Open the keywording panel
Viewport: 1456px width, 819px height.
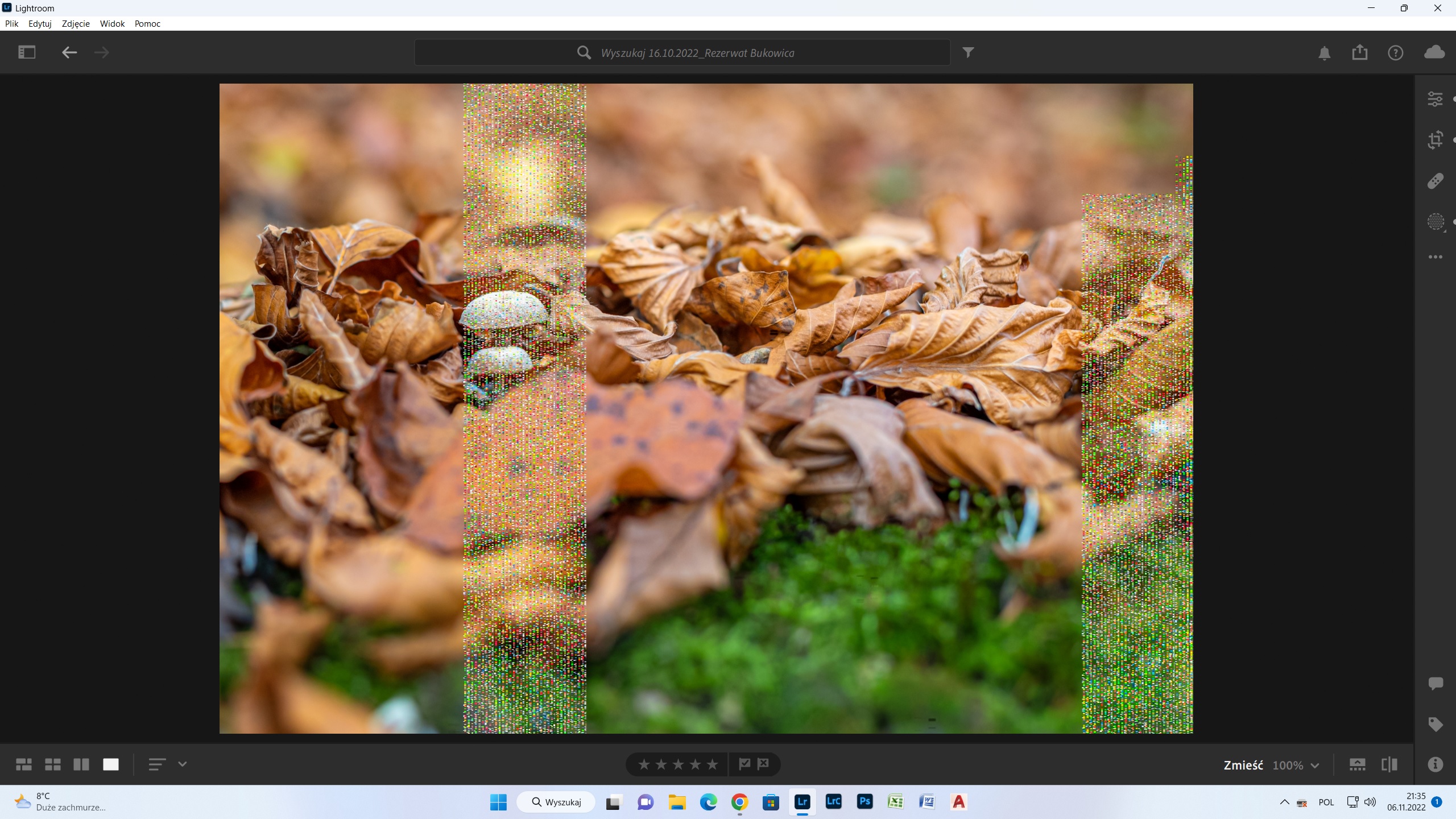[1436, 723]
